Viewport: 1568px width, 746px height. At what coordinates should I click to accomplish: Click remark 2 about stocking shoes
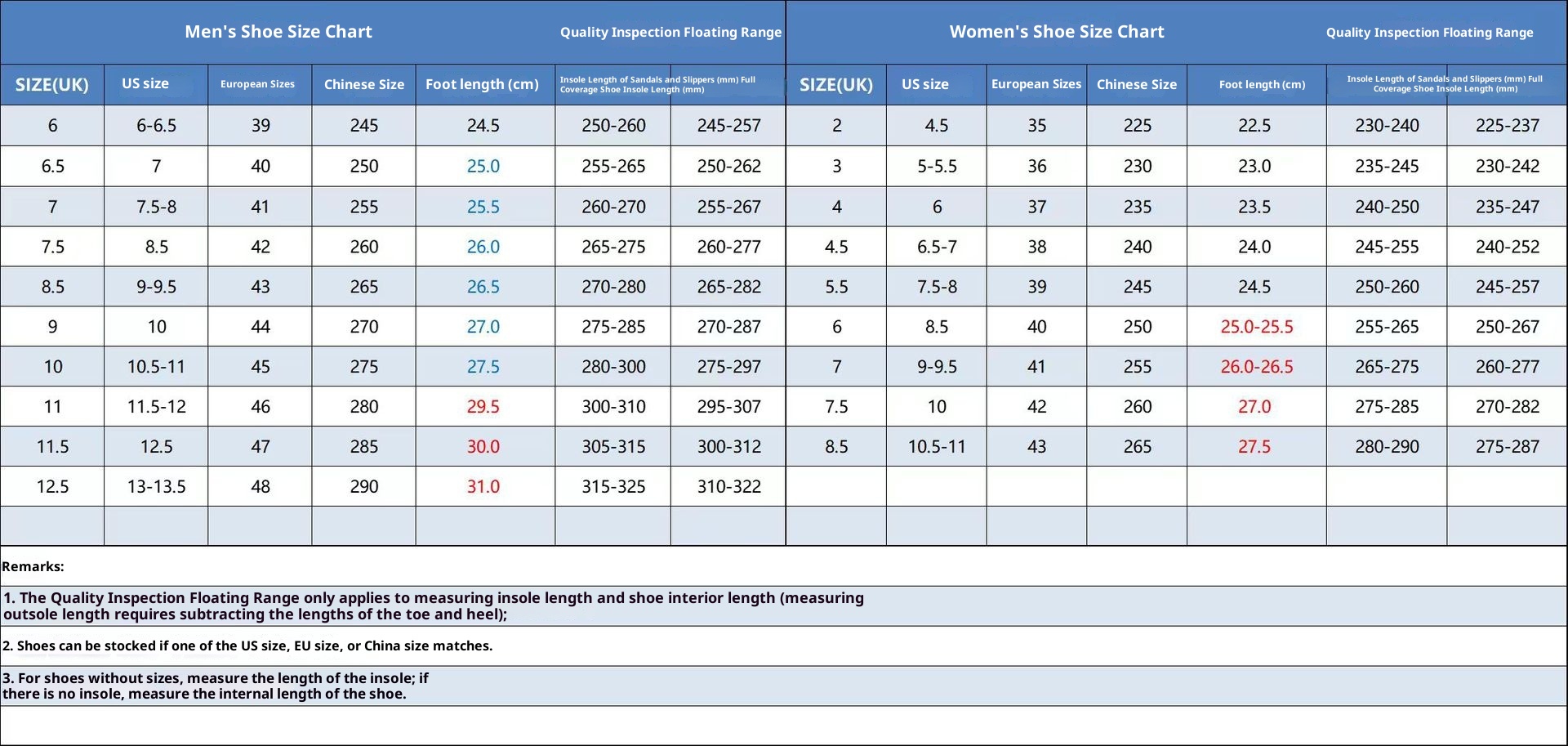coord(247,645)
